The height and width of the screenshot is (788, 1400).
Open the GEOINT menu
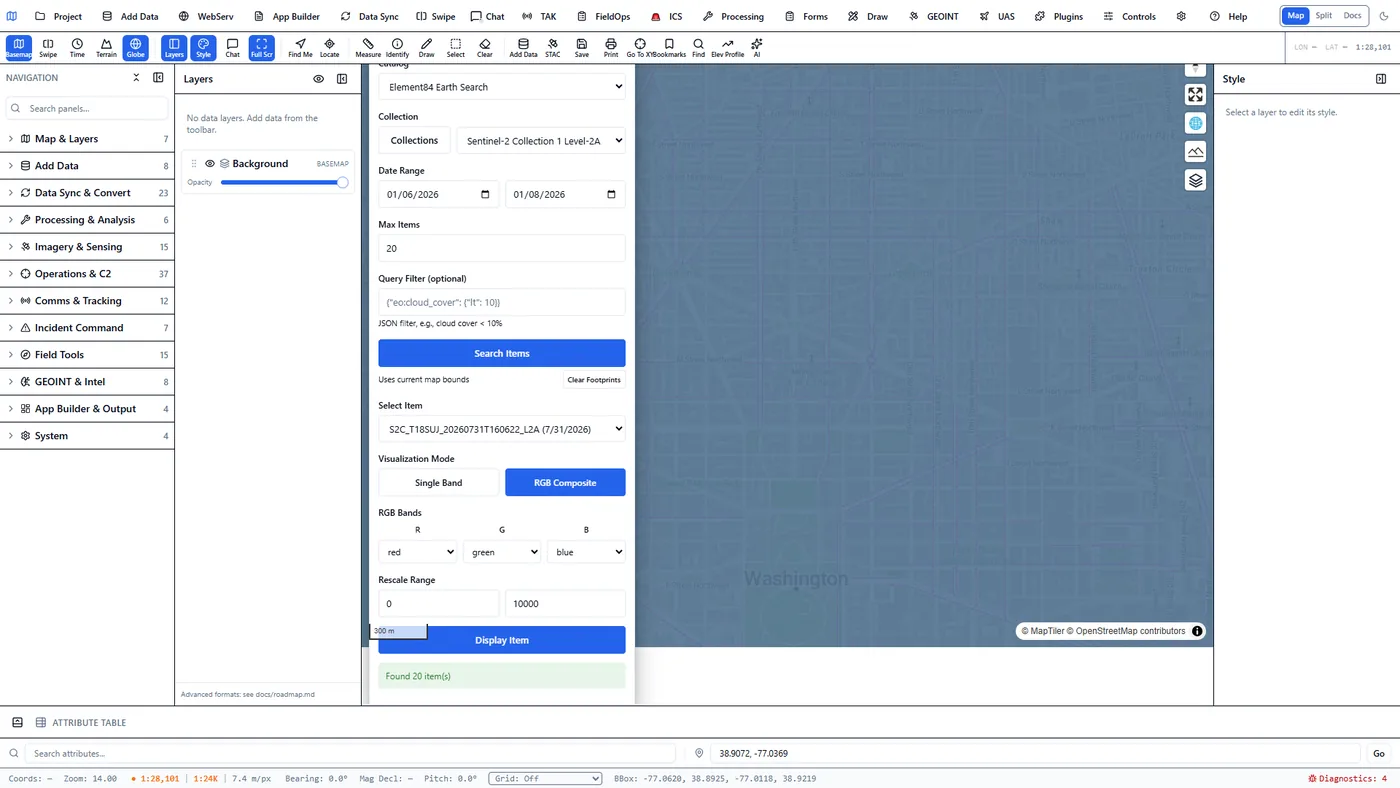pyautogui.click(x=933, y=16)
